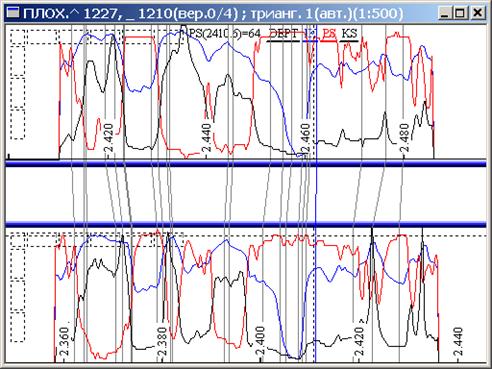Click the 2.400 depth label in lower well

click(x=261, y=342)
